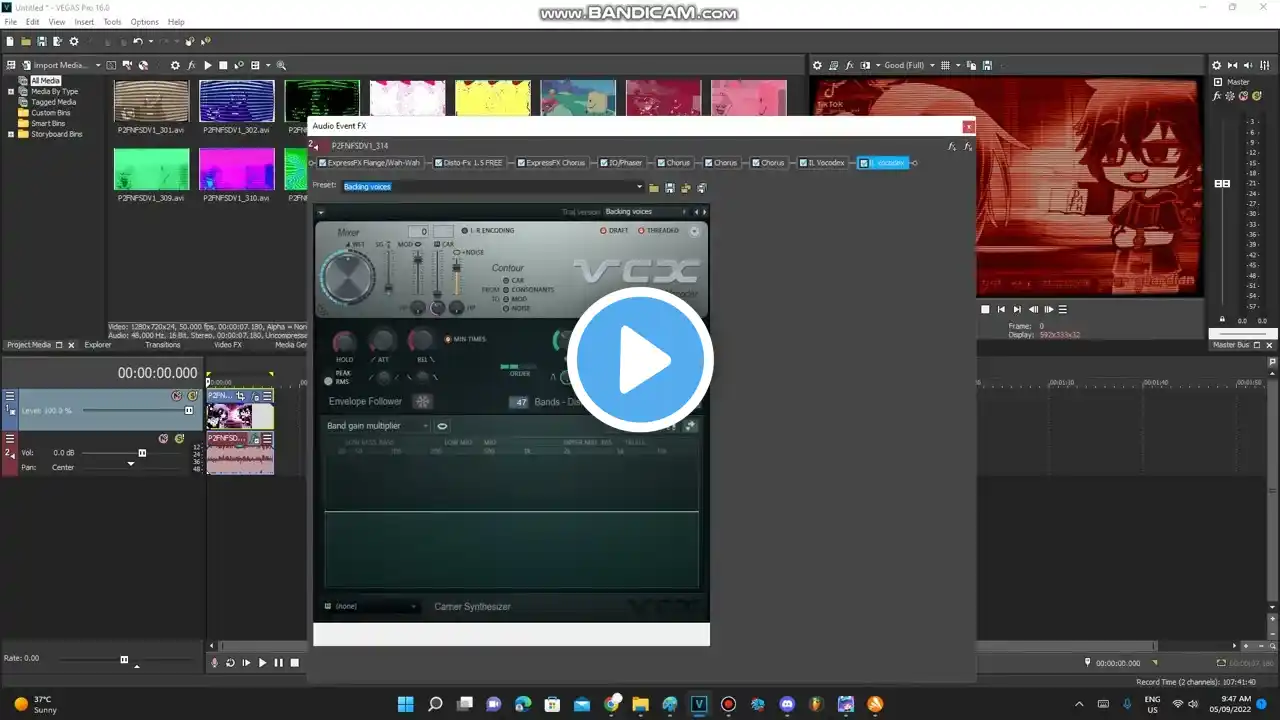Image resolution: width=1280 pixels, height=720 pixels.
Task: Open the Options menu
Action: [145, 22]
